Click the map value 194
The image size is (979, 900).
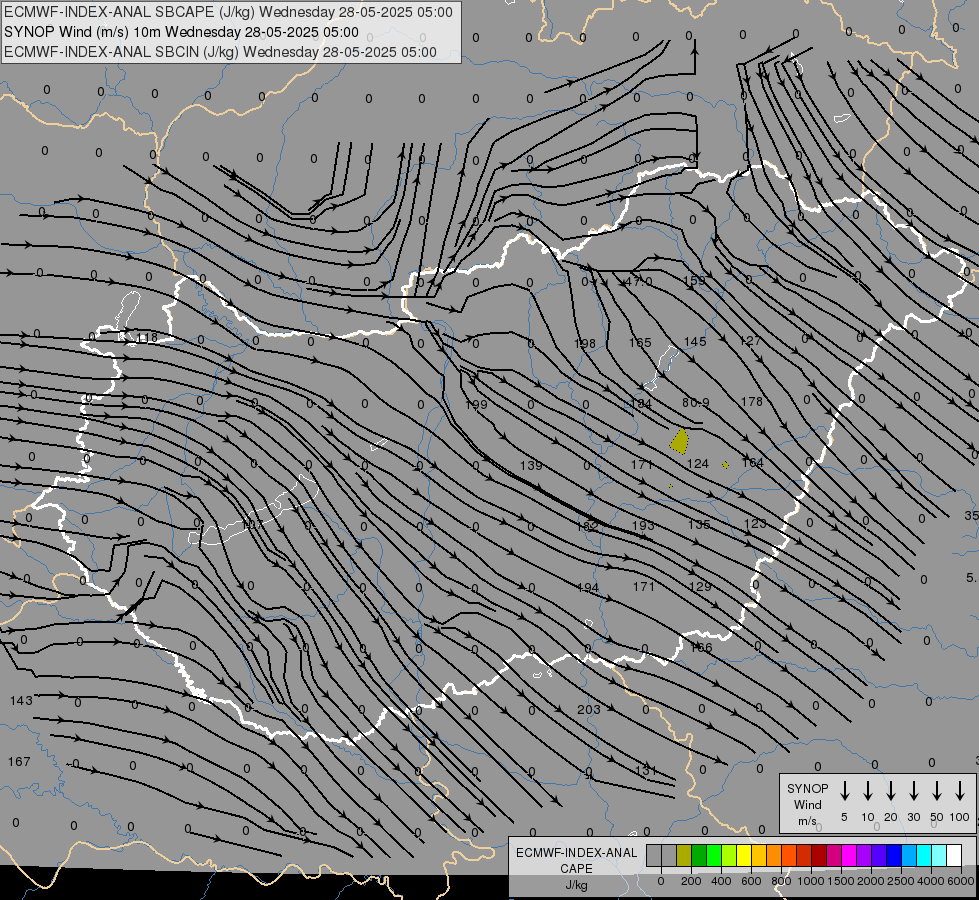(588, 588)
